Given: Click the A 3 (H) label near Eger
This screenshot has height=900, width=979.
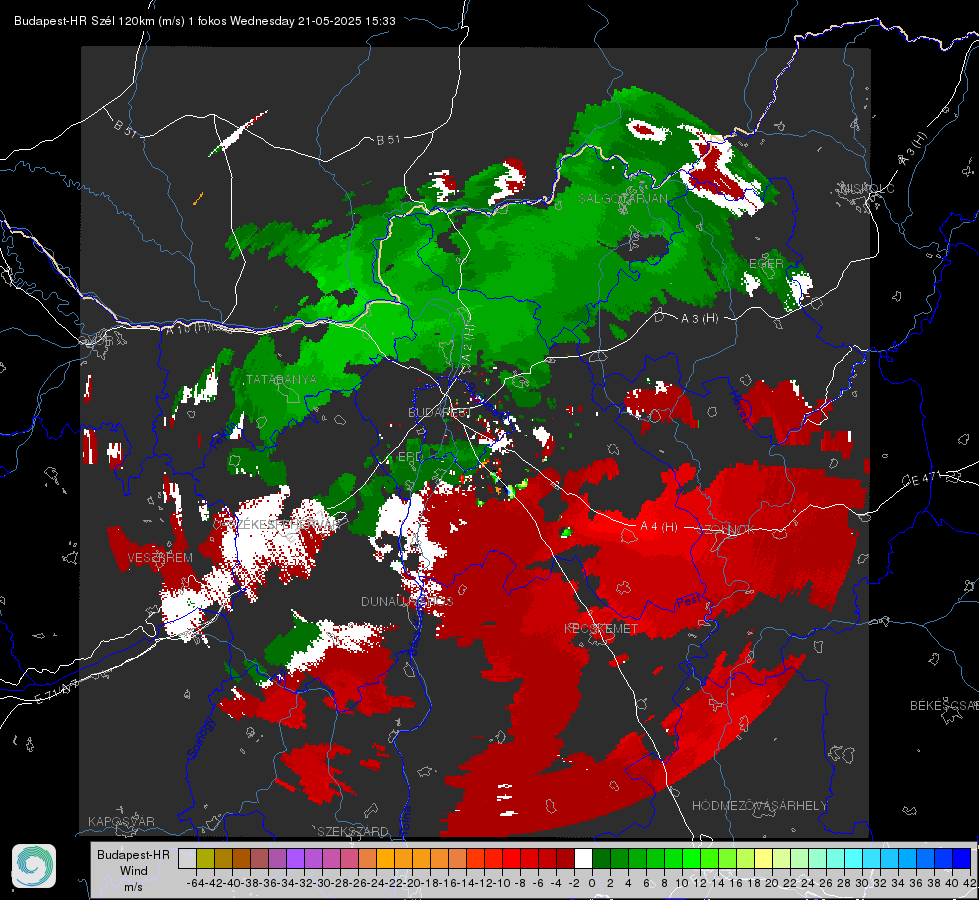Looking at the screenshot, I should pyautogui.click(x=699, y=318).
